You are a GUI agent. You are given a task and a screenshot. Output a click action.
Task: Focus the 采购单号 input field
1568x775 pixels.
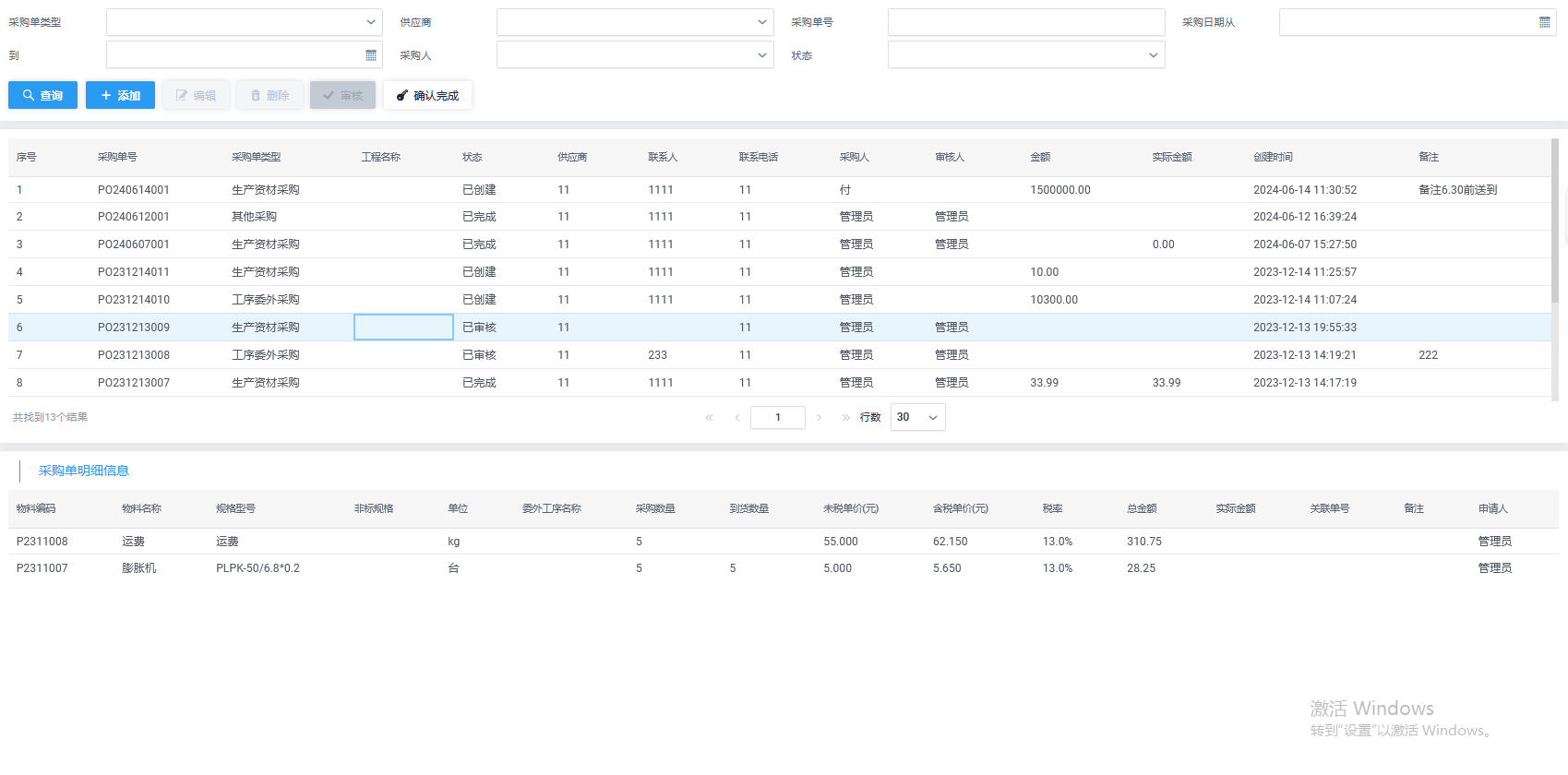coord(1026,22)
